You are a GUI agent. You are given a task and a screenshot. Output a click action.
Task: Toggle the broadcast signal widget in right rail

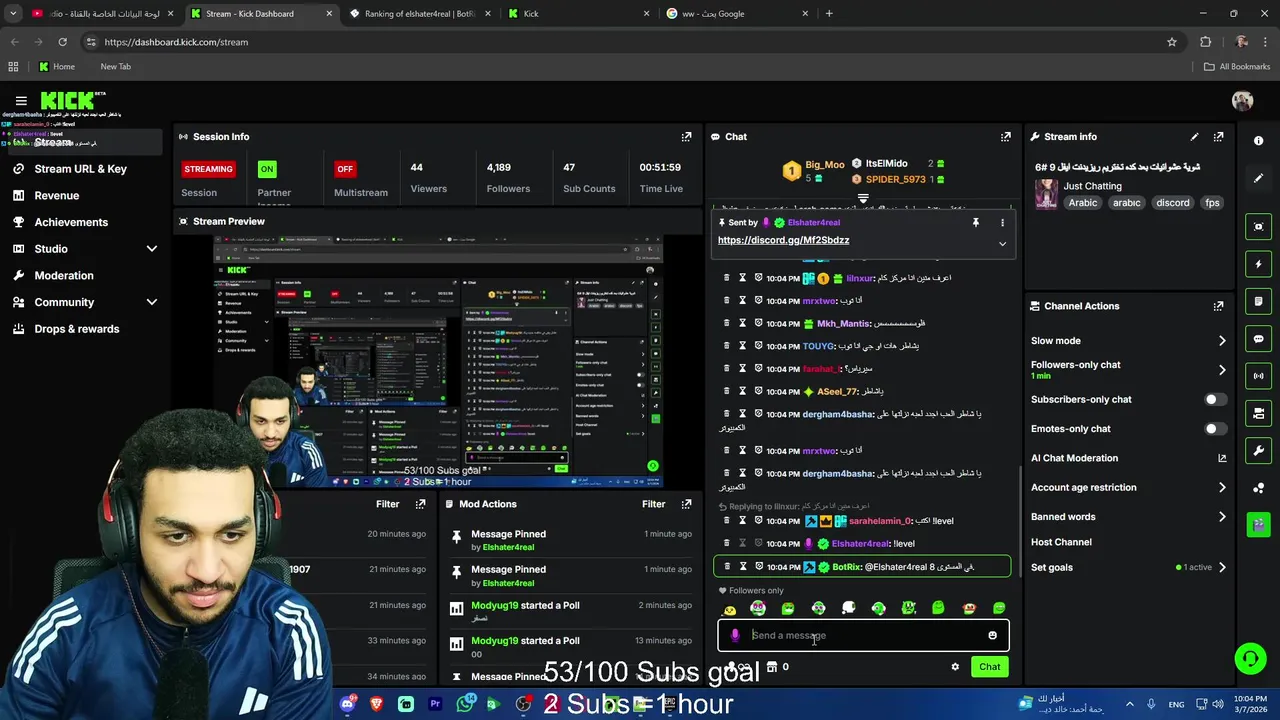[1259, 376]
